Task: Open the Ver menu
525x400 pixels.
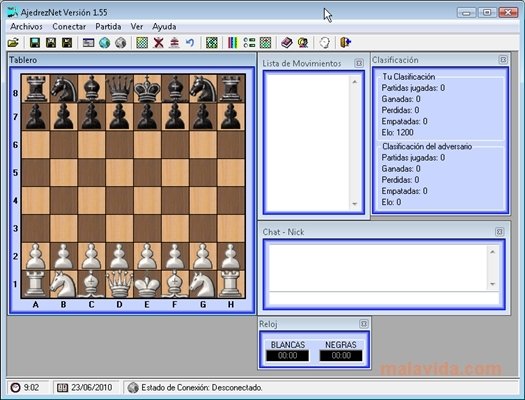Action: coord(137,26)
